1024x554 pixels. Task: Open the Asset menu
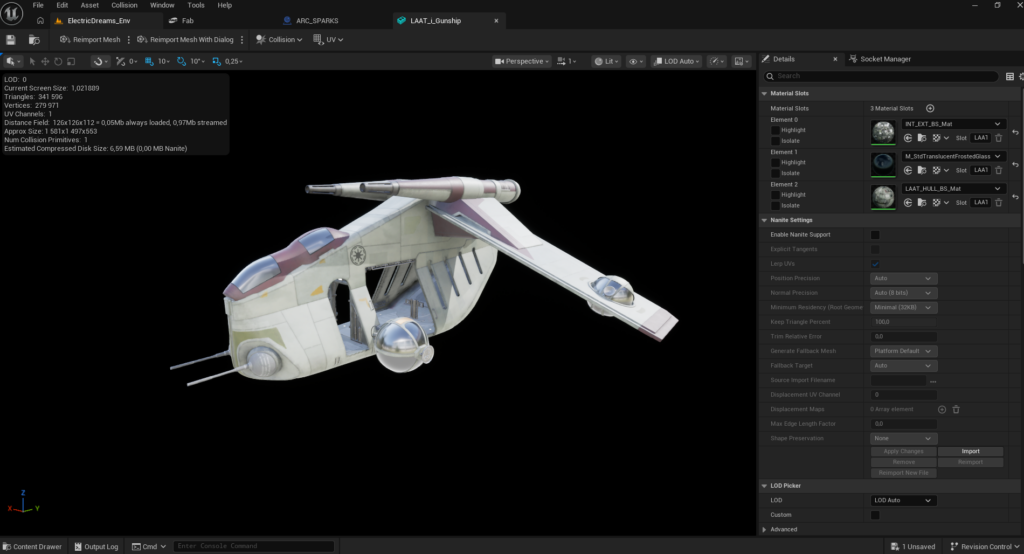[89, 5]
